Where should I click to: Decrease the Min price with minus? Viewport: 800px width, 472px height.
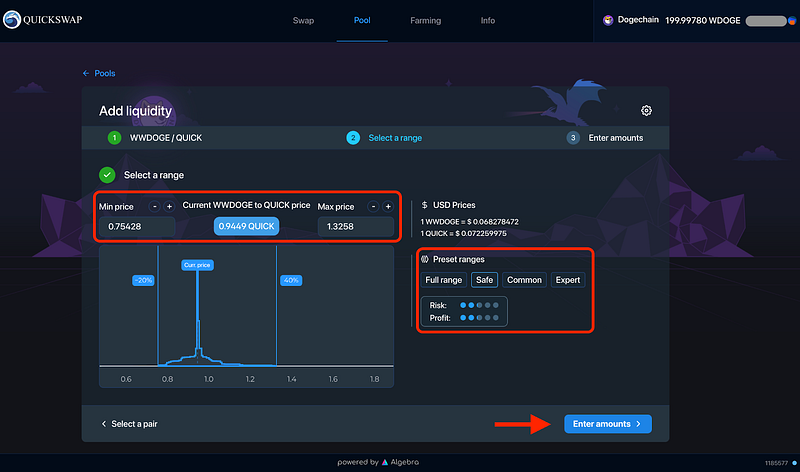155,207
